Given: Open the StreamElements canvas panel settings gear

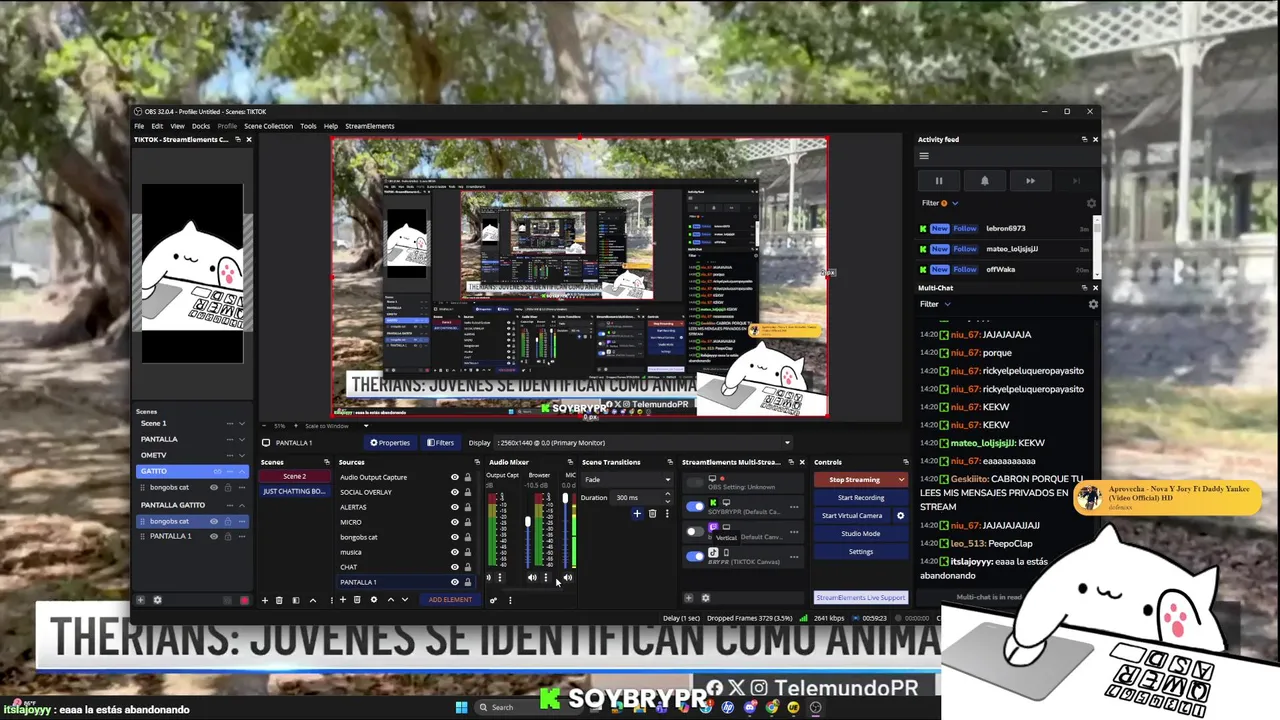Looking at the screenshot, I should (157, 600).
